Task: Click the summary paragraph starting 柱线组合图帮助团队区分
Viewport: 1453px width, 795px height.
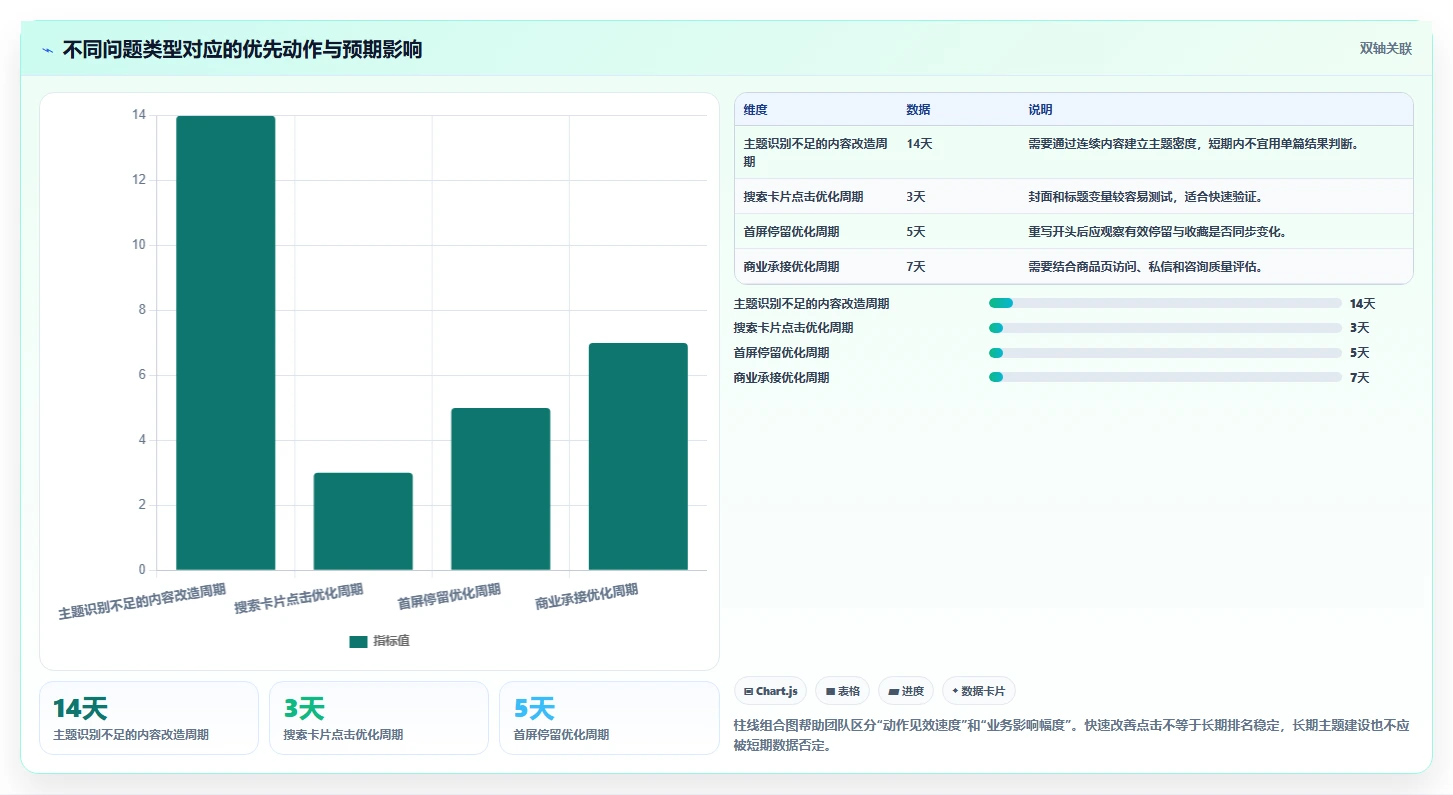Action: pos(1071,735)
